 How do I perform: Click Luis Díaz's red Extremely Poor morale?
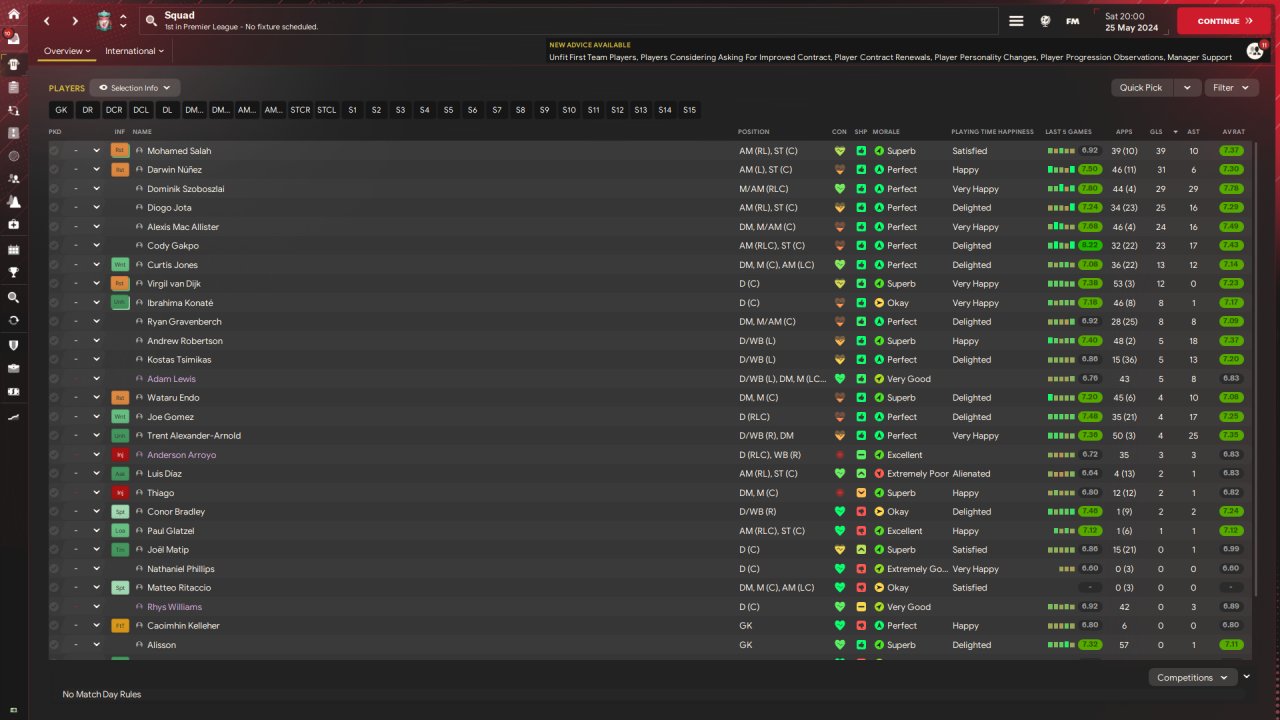click(x=911, y=474)
